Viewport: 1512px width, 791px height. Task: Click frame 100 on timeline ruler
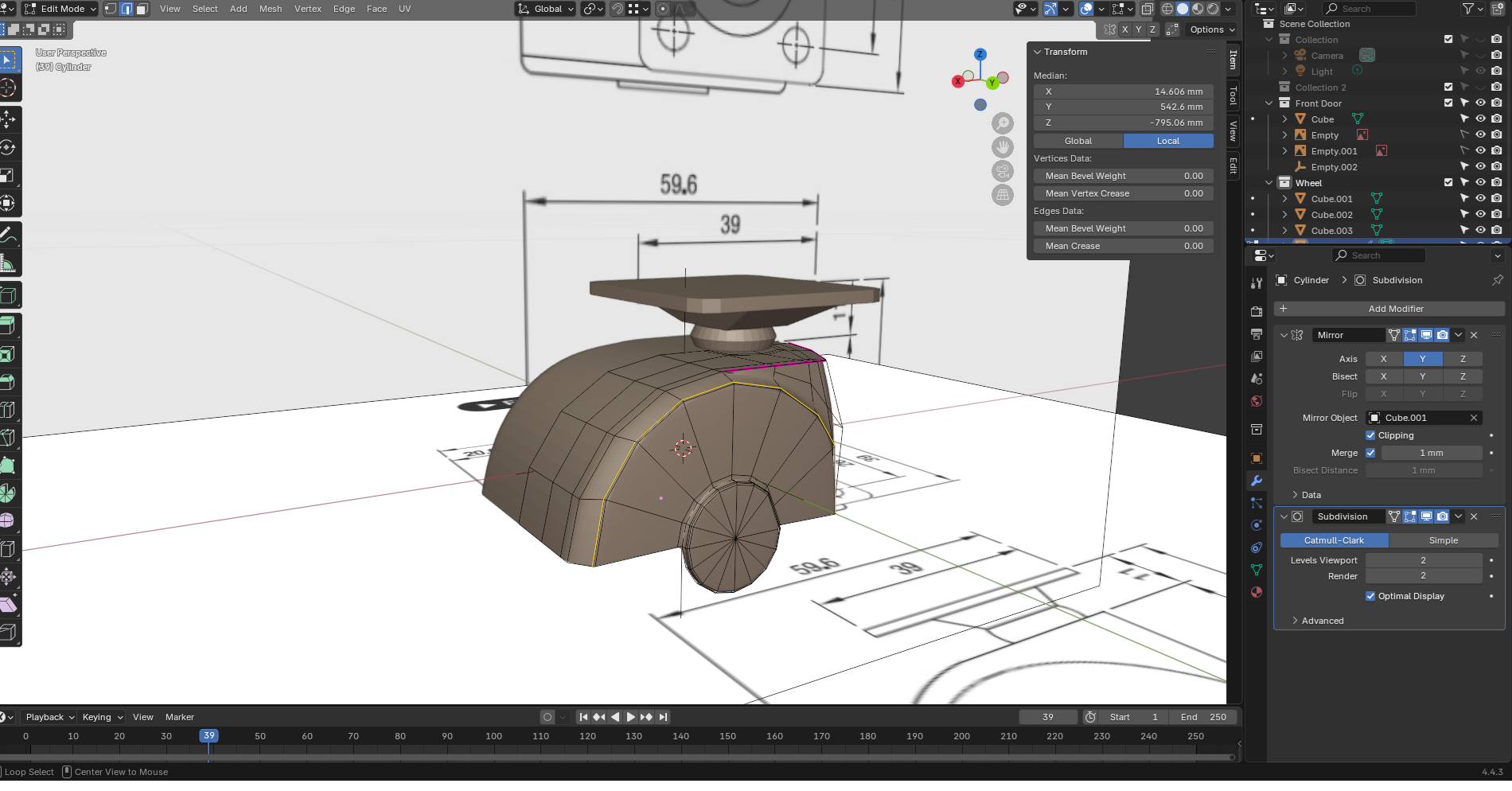(493, 736)
